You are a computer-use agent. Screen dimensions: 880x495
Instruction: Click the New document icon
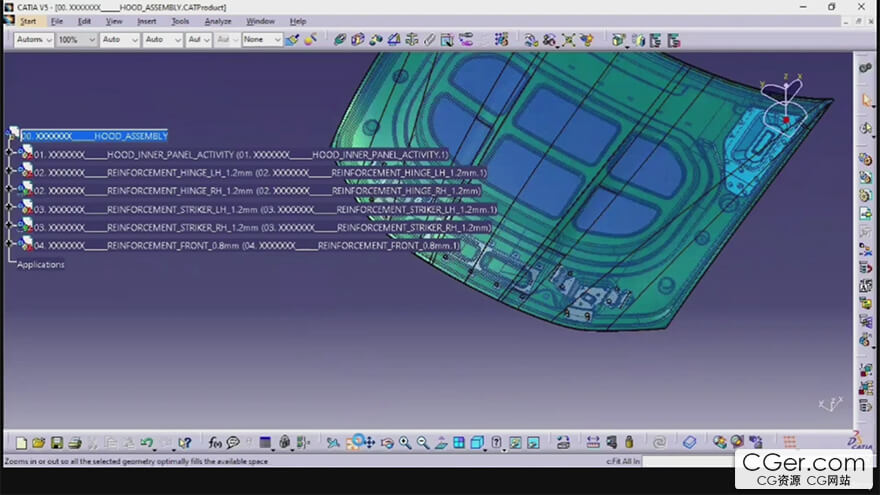(x=21, y=442)
